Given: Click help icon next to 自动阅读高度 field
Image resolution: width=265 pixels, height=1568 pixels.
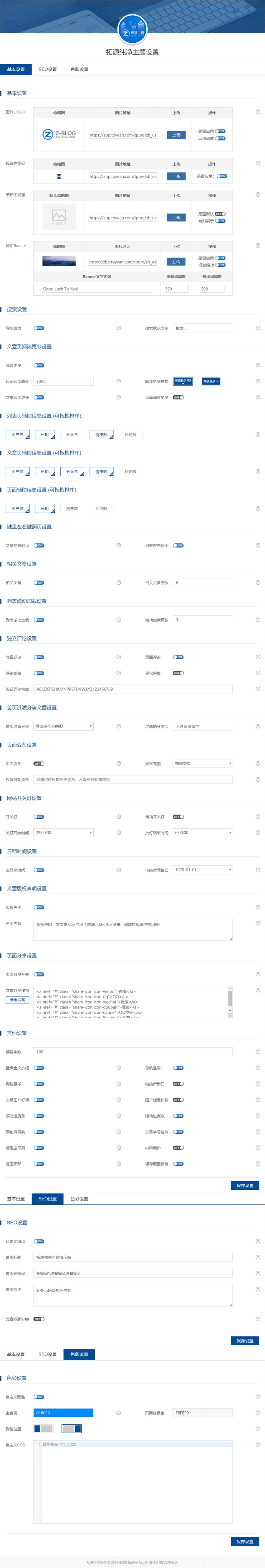Looking at the screenshot, I should point(118,381).
